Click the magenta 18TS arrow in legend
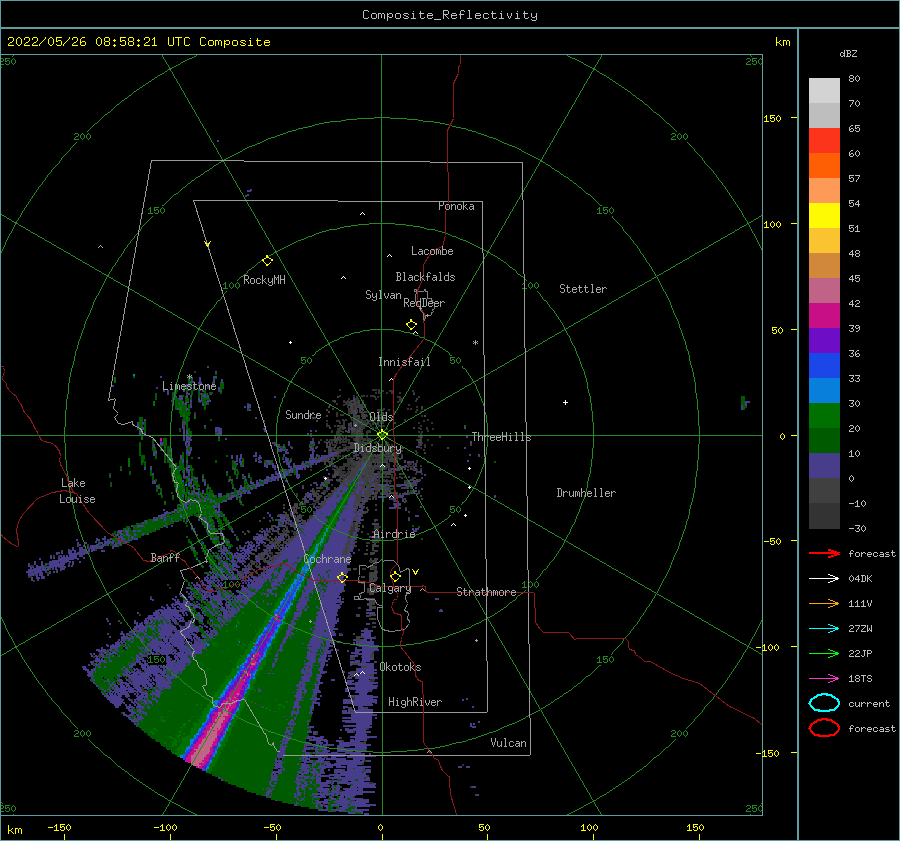Image resolution: width=900 pixels, height=841 pixels. 824,679
